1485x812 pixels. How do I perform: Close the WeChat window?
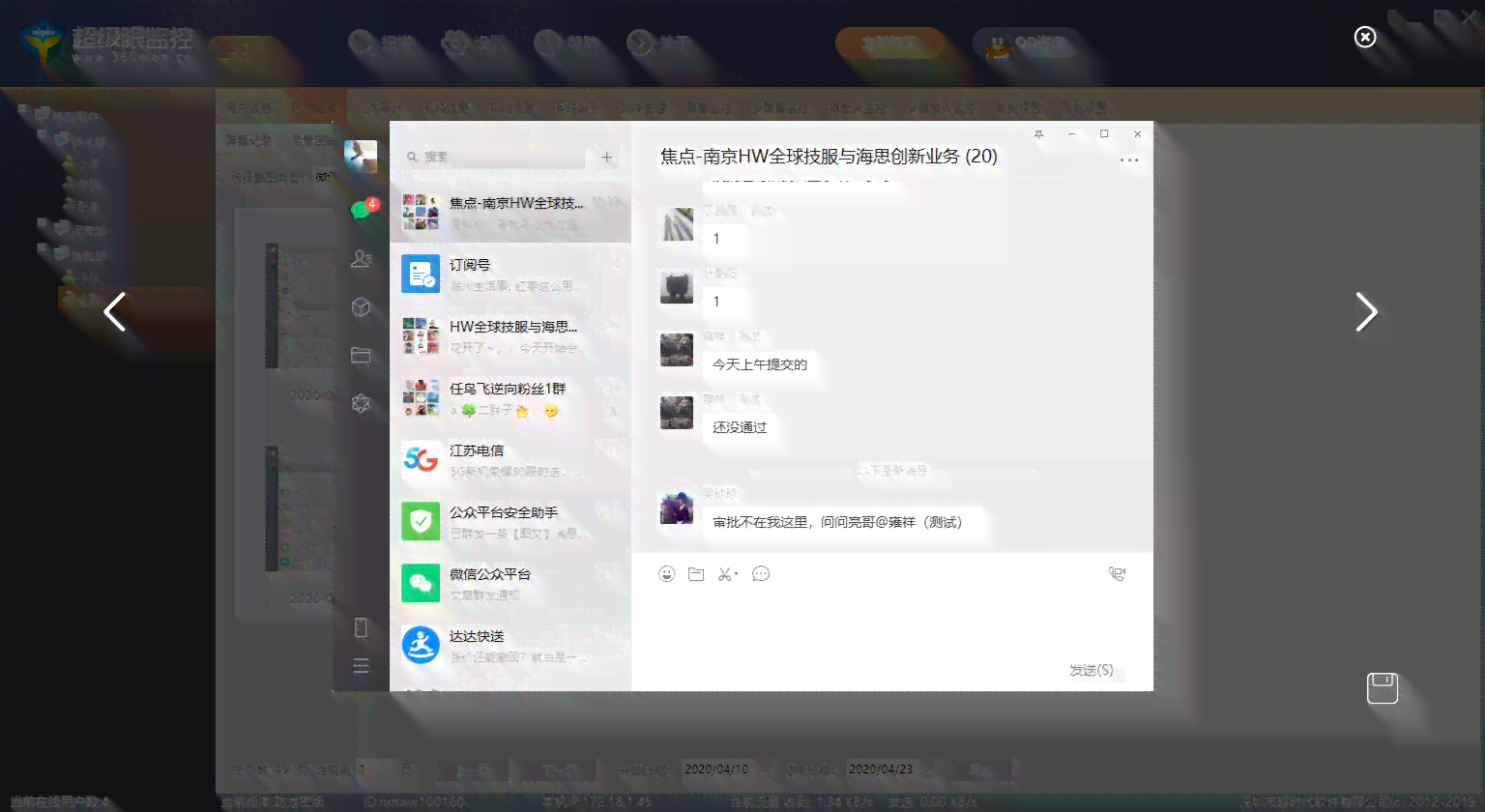(x=1138, y=134)
